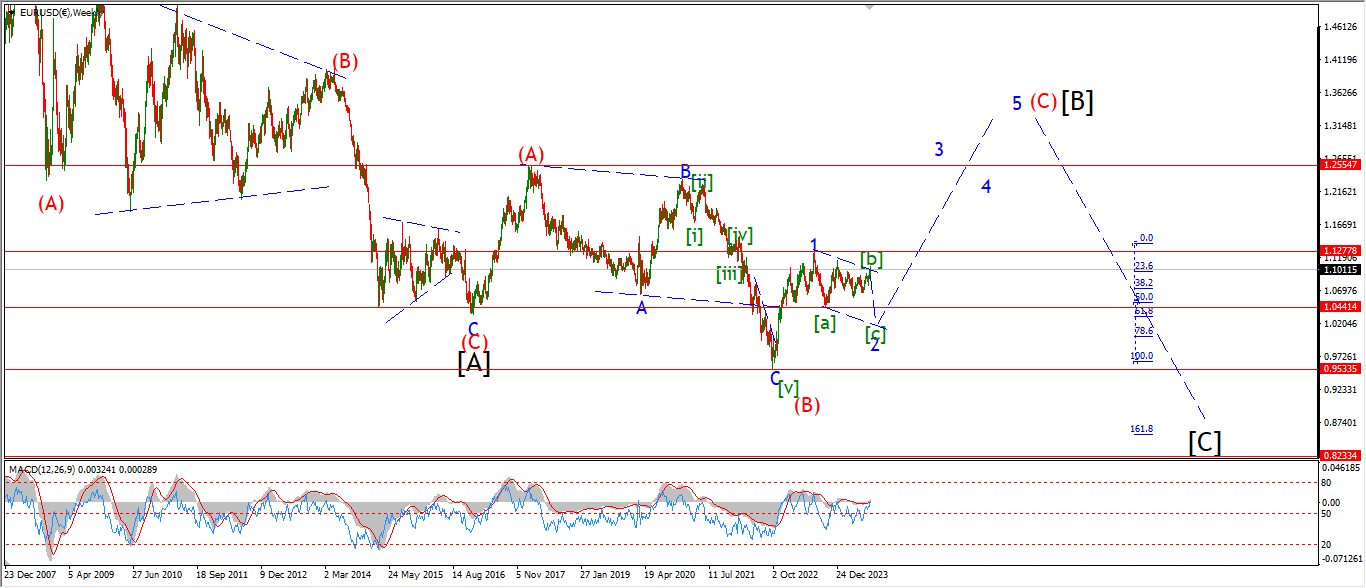Screen dimensions: 1366x588
Task: Click the black [C] wave label
Action: [1205, 442]
